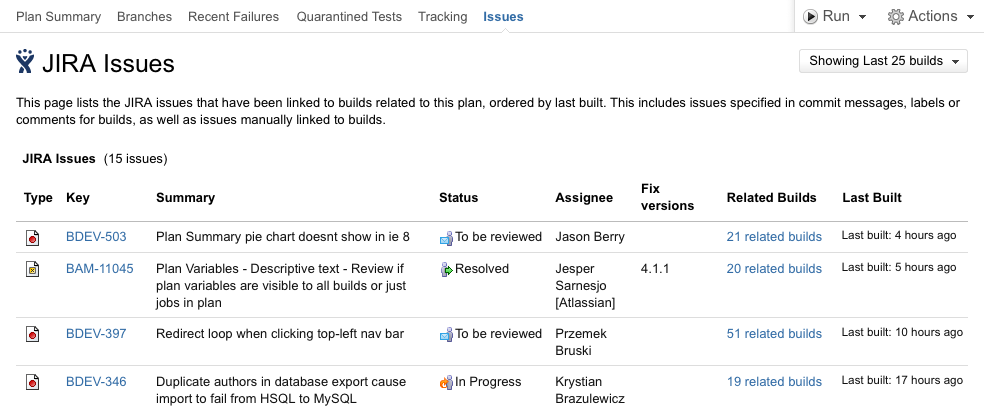Switch to the Plan Summary tab
This screenshot has height=413, width=984.
[x=58, y=17]
